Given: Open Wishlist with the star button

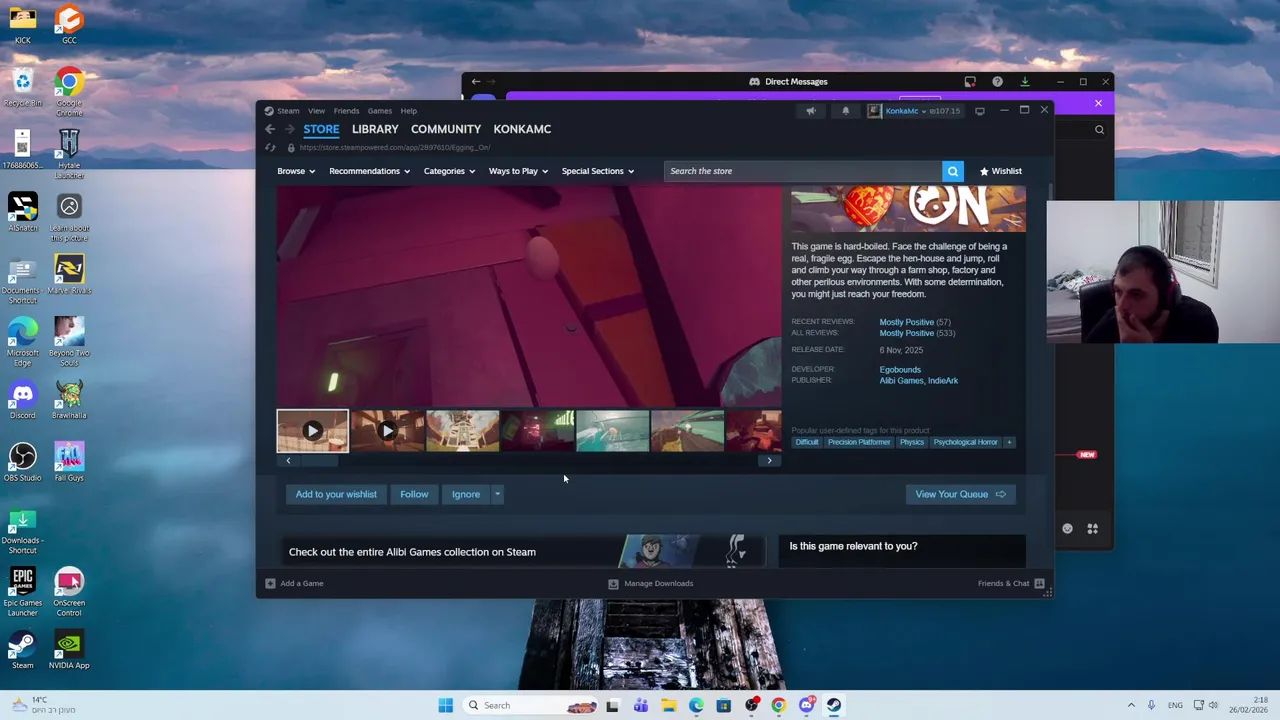Looking at the screenshot, I should pyautogui.click(x=1000, y=171).
